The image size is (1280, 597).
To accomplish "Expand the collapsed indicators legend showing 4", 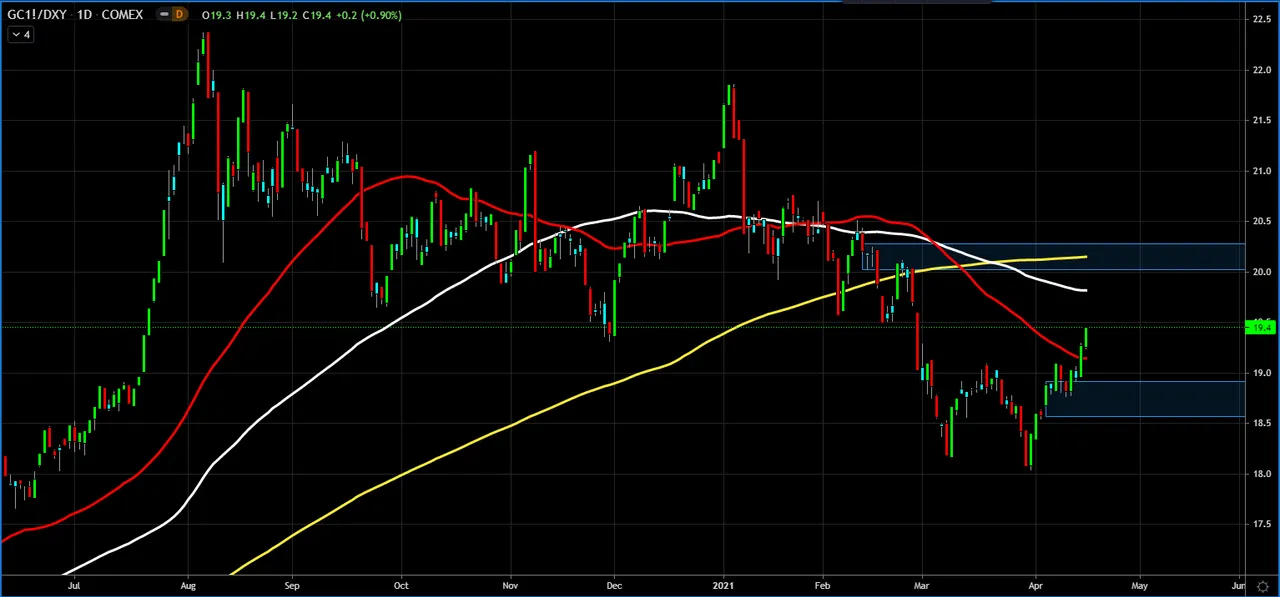I will [x=21, y=35].
